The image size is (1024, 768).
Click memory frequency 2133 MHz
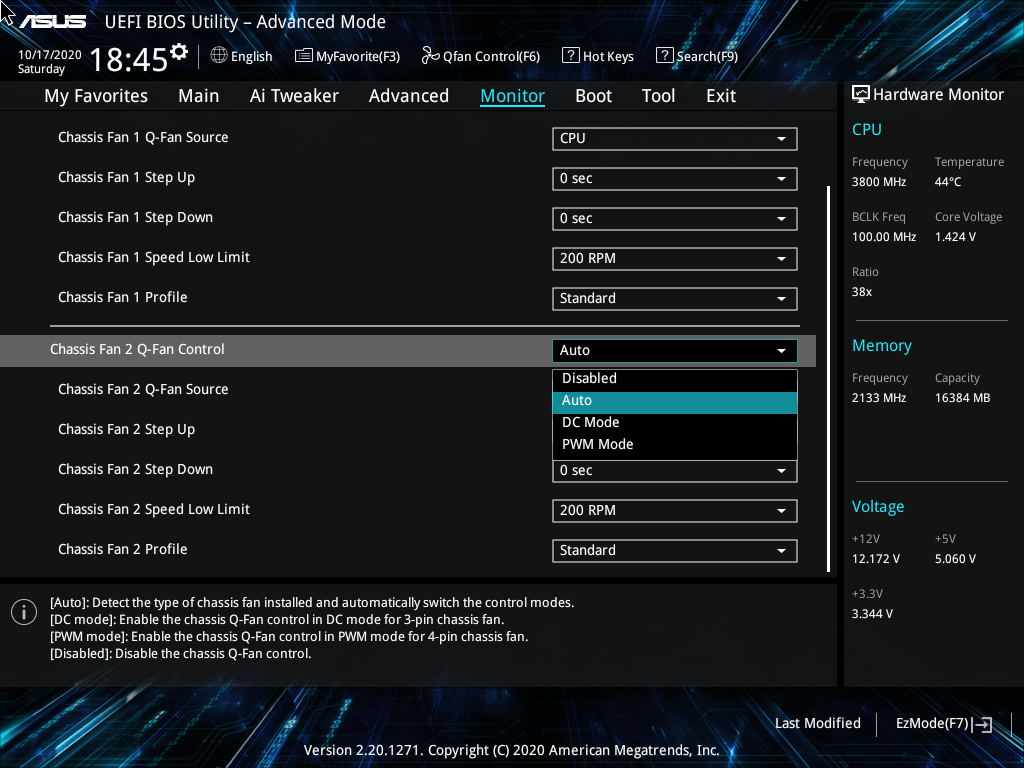[879, 398]
